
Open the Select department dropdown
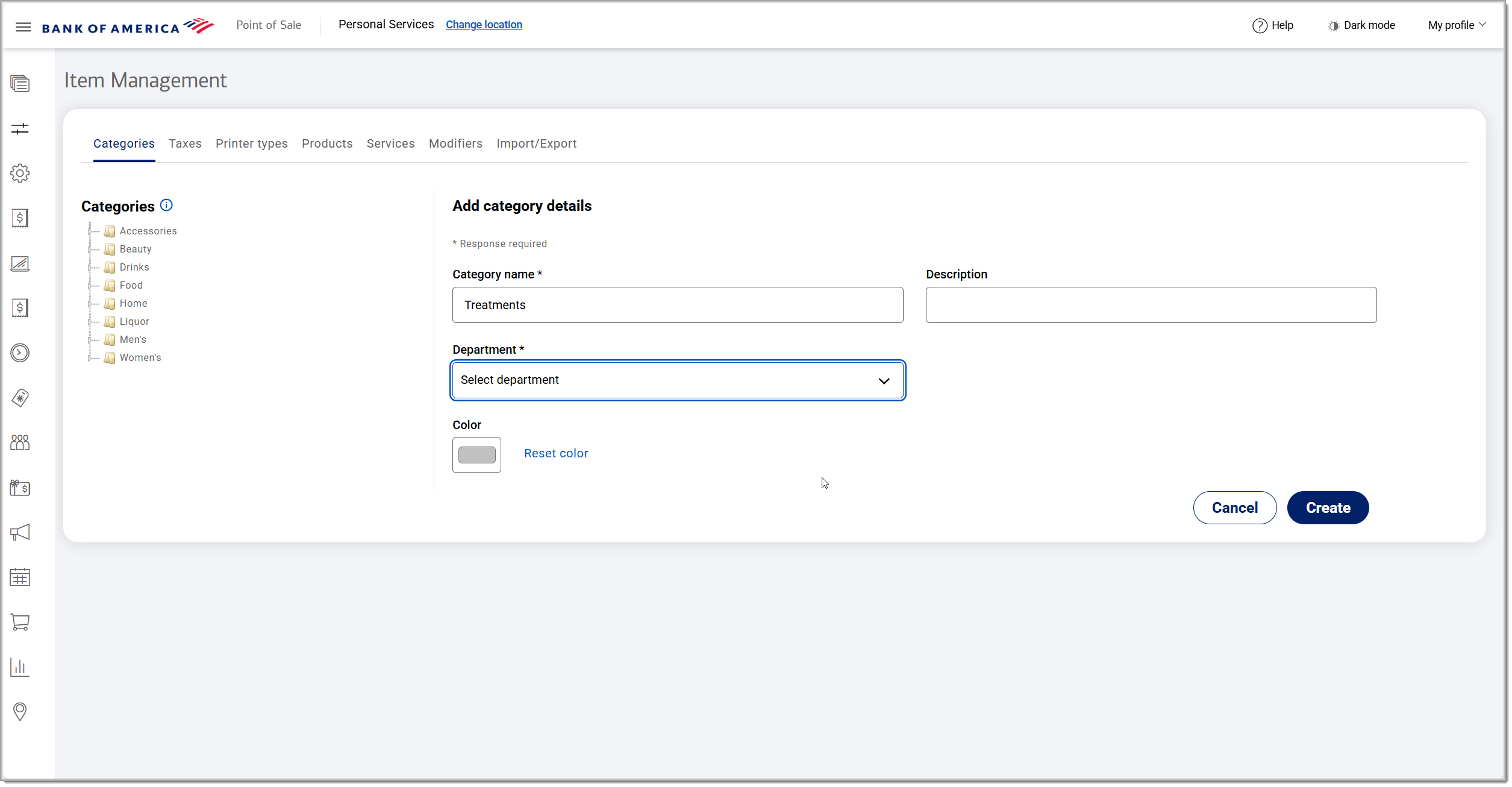click(x=677, y=380)
